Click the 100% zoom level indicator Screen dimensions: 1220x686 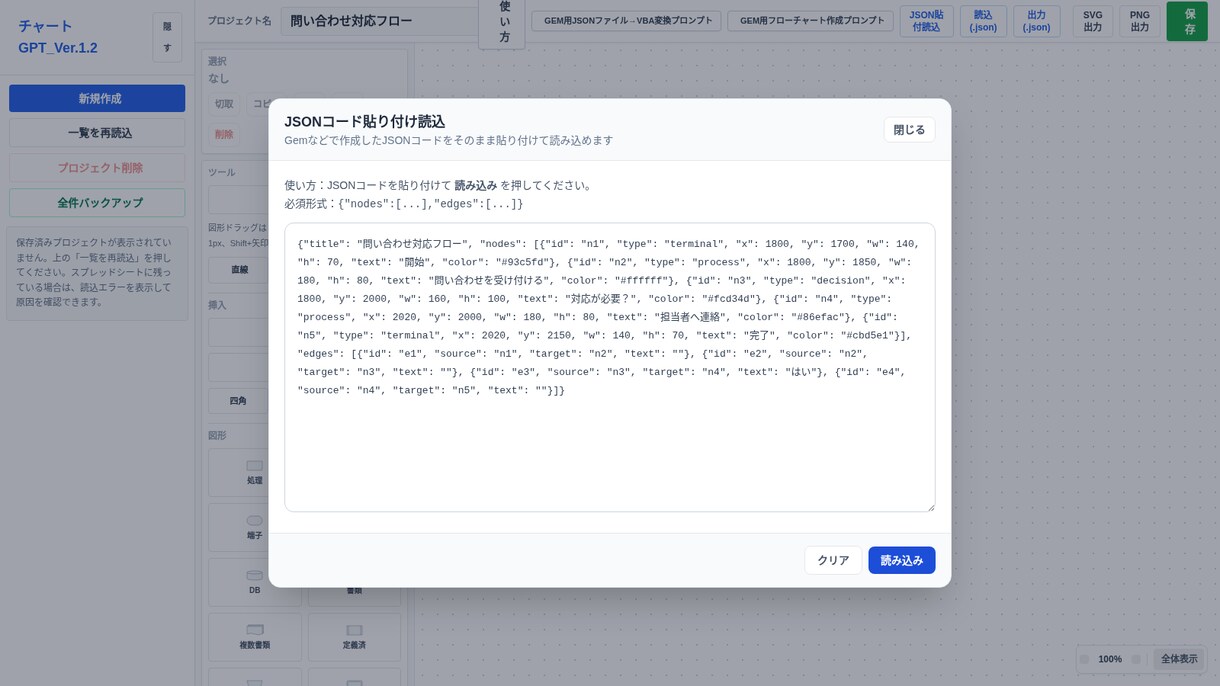[1110, 659]
